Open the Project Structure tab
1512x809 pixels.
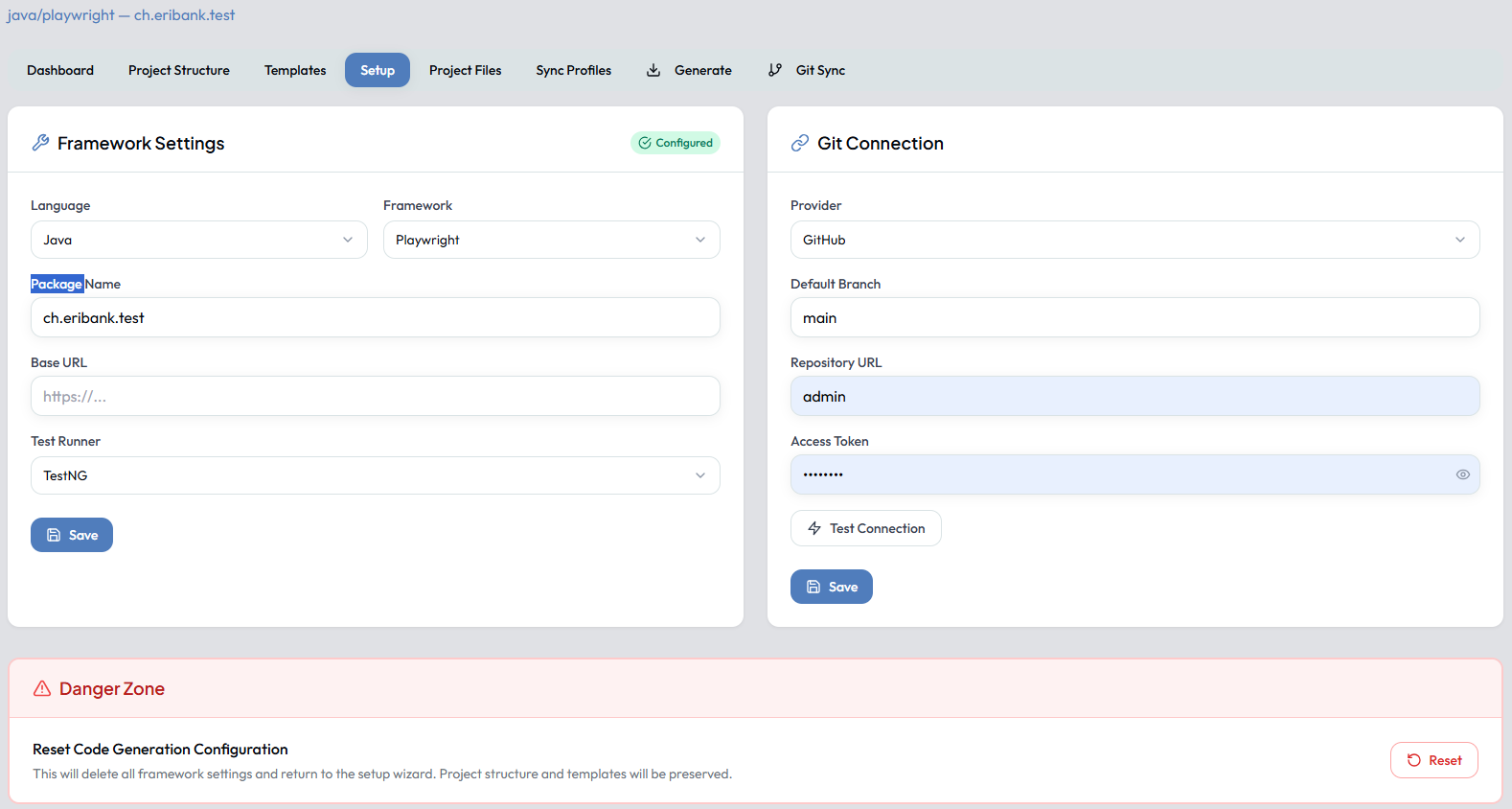tap(179, 70)
